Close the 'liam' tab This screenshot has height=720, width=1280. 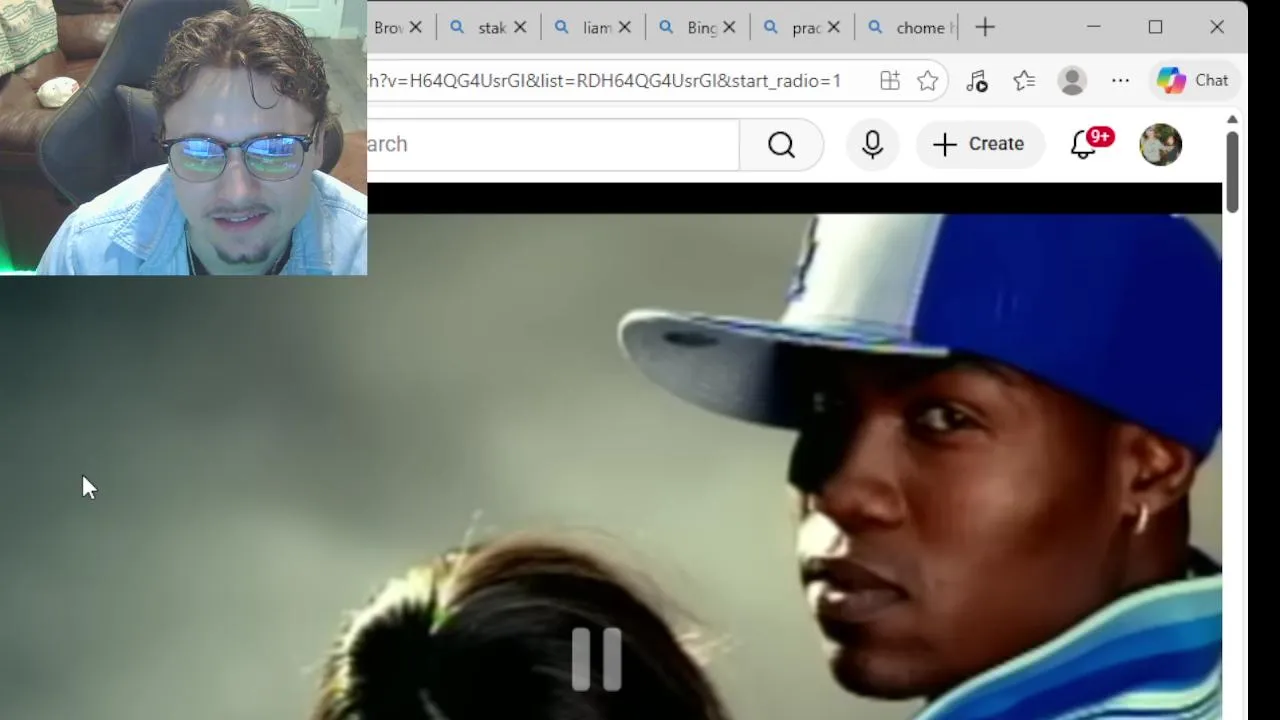click(x=625, y=28)
